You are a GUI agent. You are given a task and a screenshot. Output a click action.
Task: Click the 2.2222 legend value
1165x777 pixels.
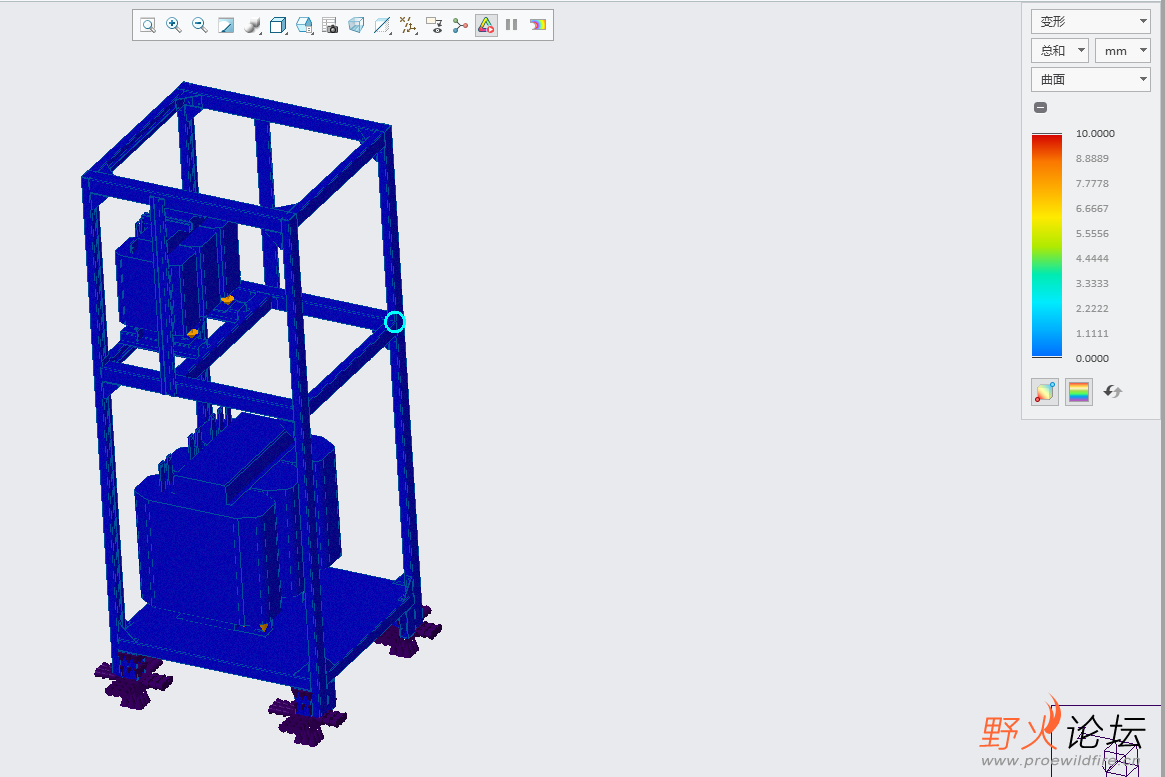coord(1092,308)
